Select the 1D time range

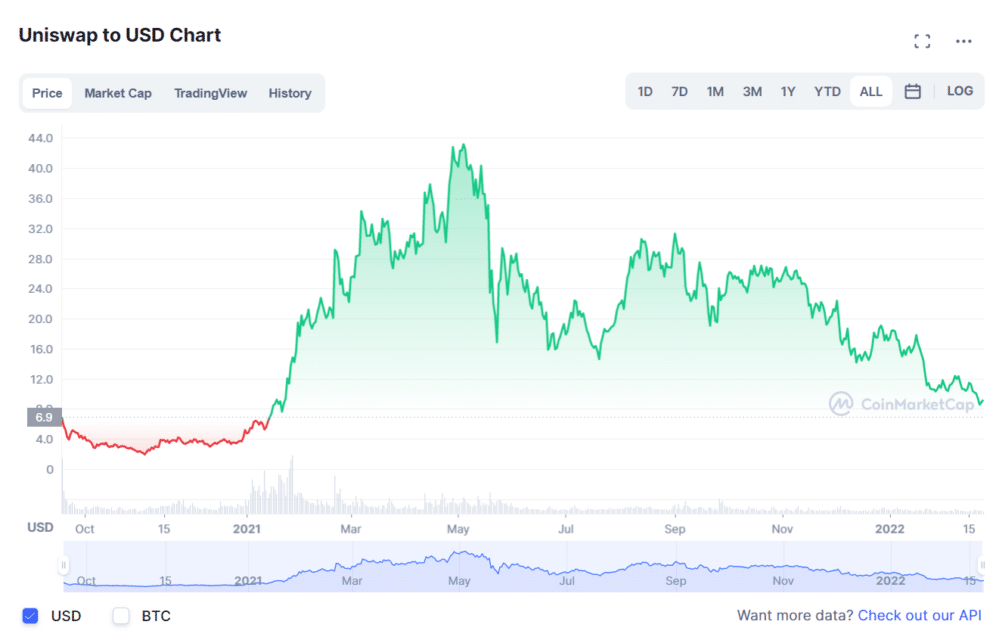point(645,91)
